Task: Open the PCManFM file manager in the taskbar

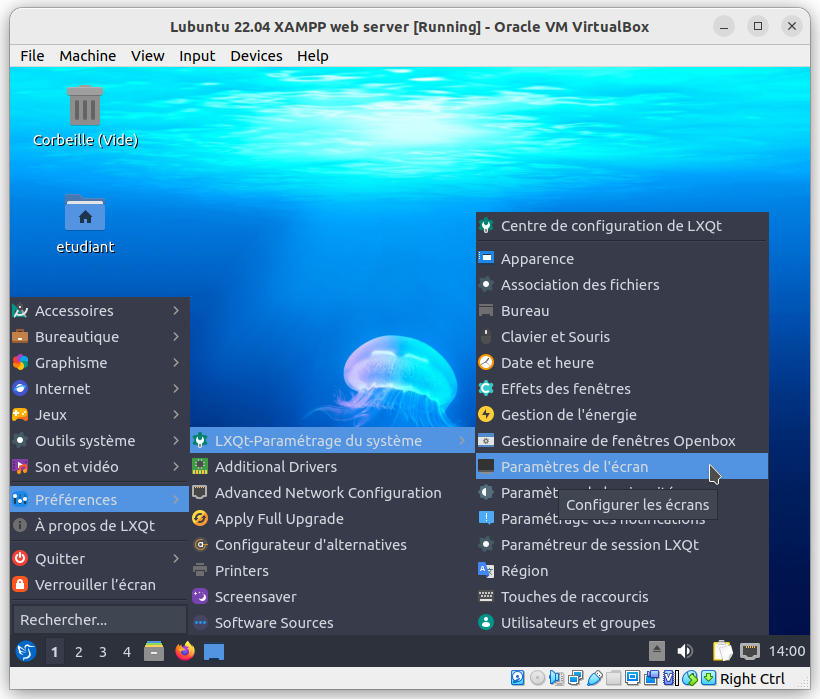Action: (153, 651)
